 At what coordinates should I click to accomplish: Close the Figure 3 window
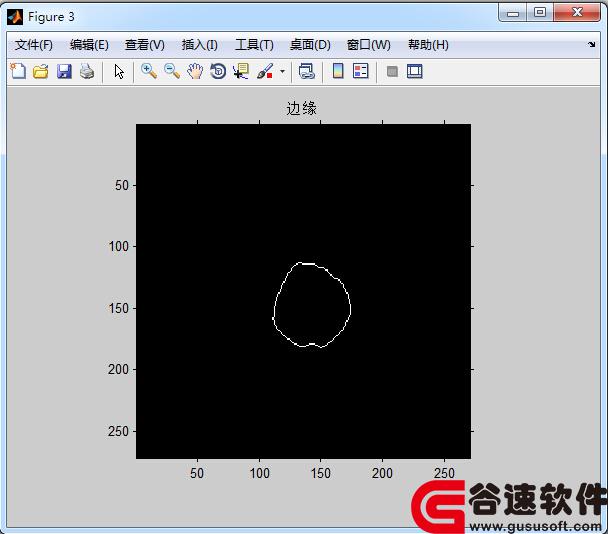tap(577, 12)
